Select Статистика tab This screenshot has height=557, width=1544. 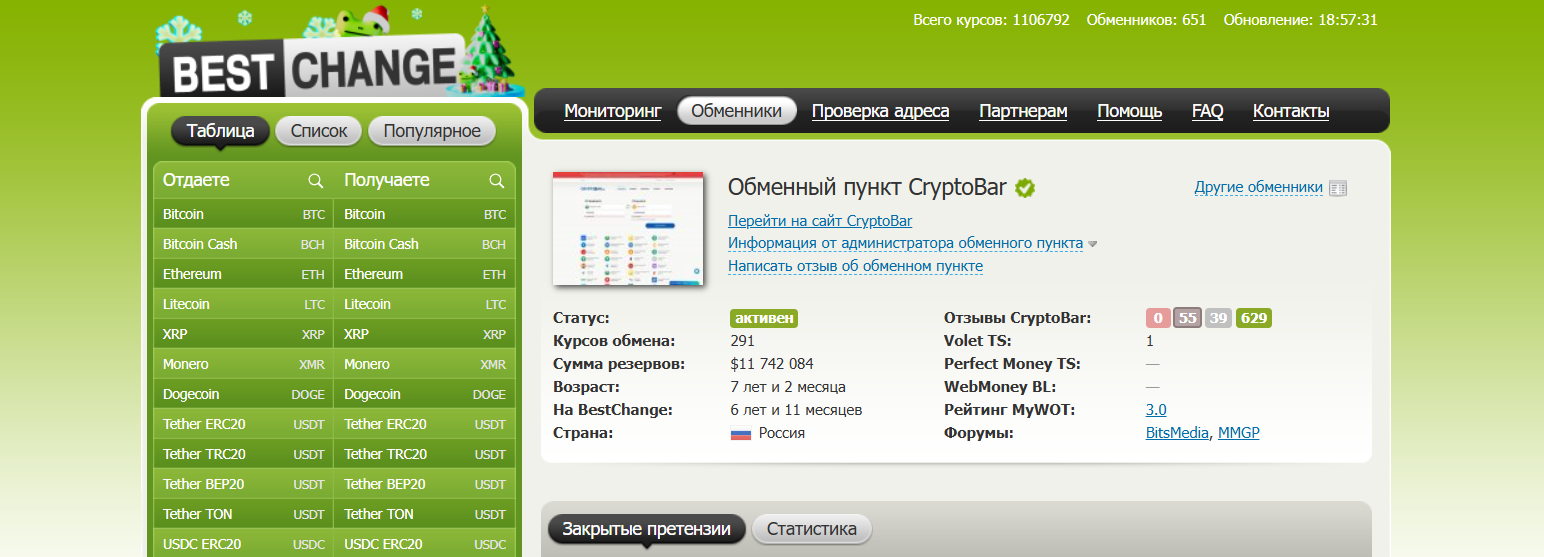(x=812, y=529)
